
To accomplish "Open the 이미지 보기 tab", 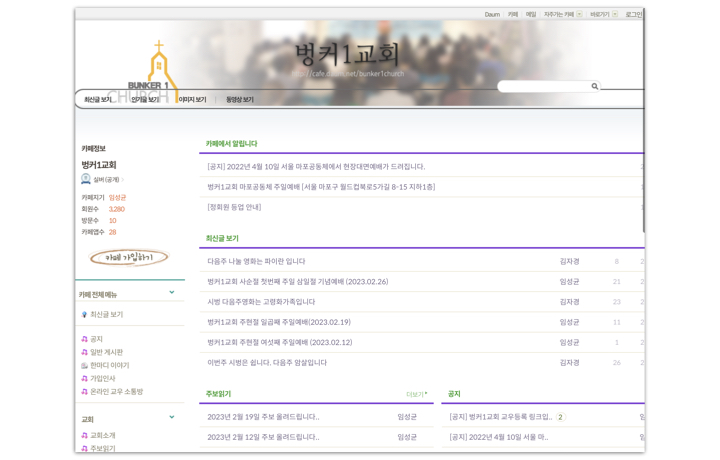I will click(192, 99).
